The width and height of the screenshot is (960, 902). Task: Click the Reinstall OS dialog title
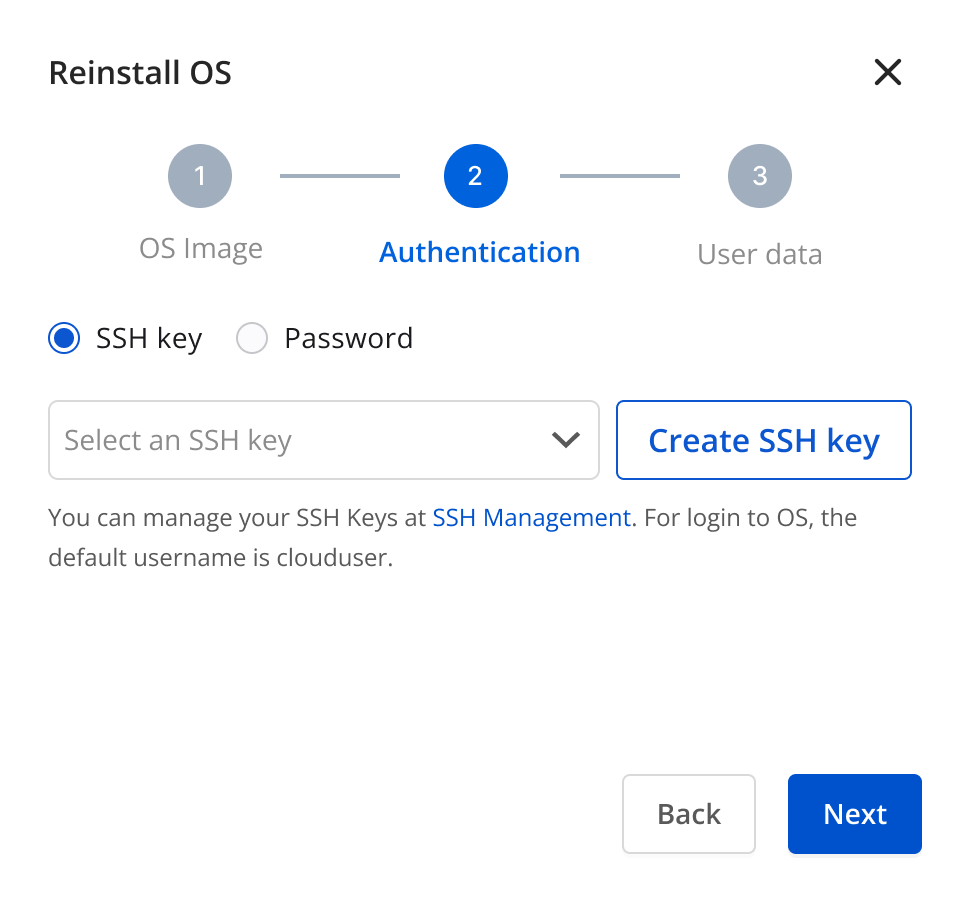click(140, 72)
